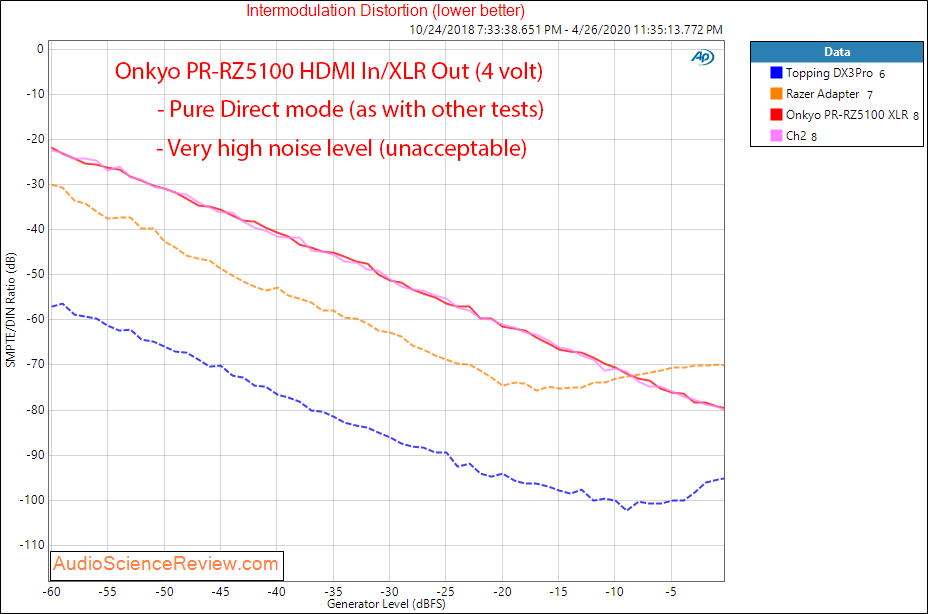
Task: Click the 'Generator Level (dBFS)' axis title
Action: coord(386,604)
